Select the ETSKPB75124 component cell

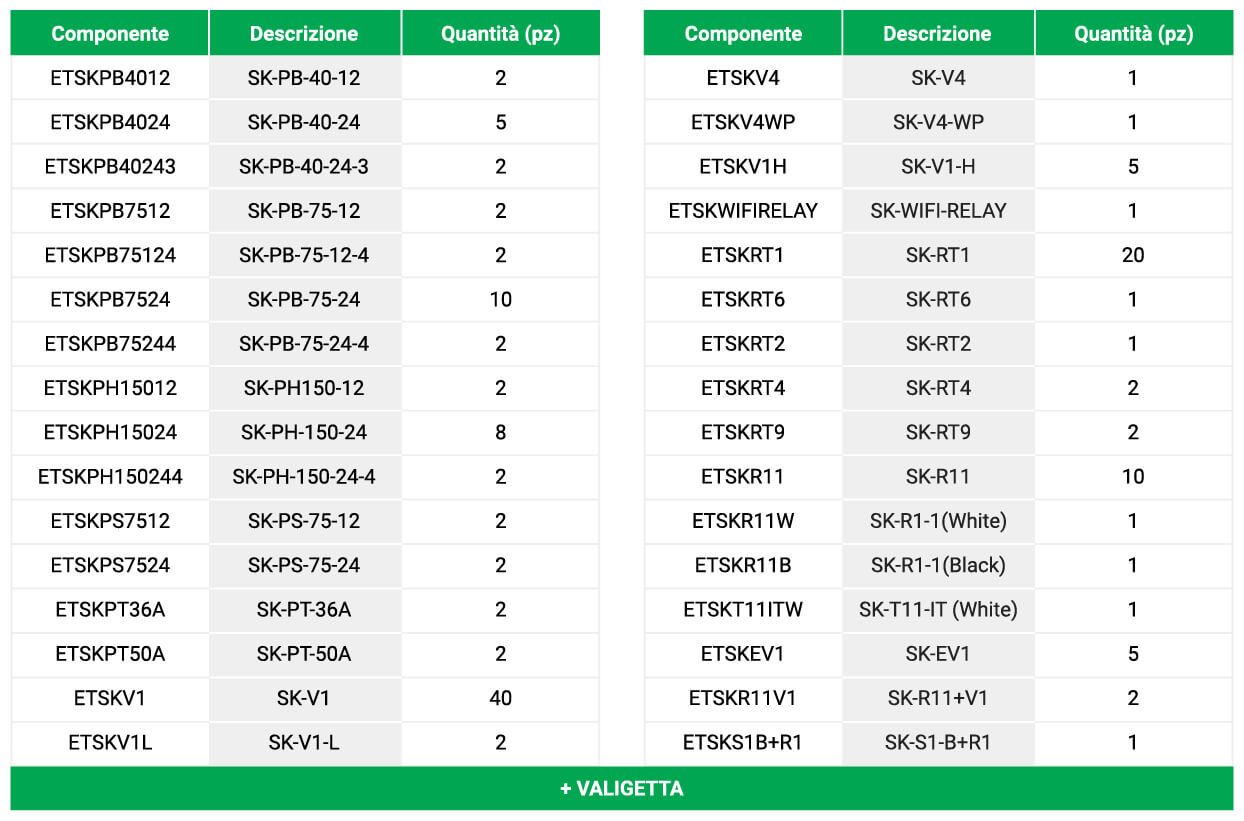[110, 255]
